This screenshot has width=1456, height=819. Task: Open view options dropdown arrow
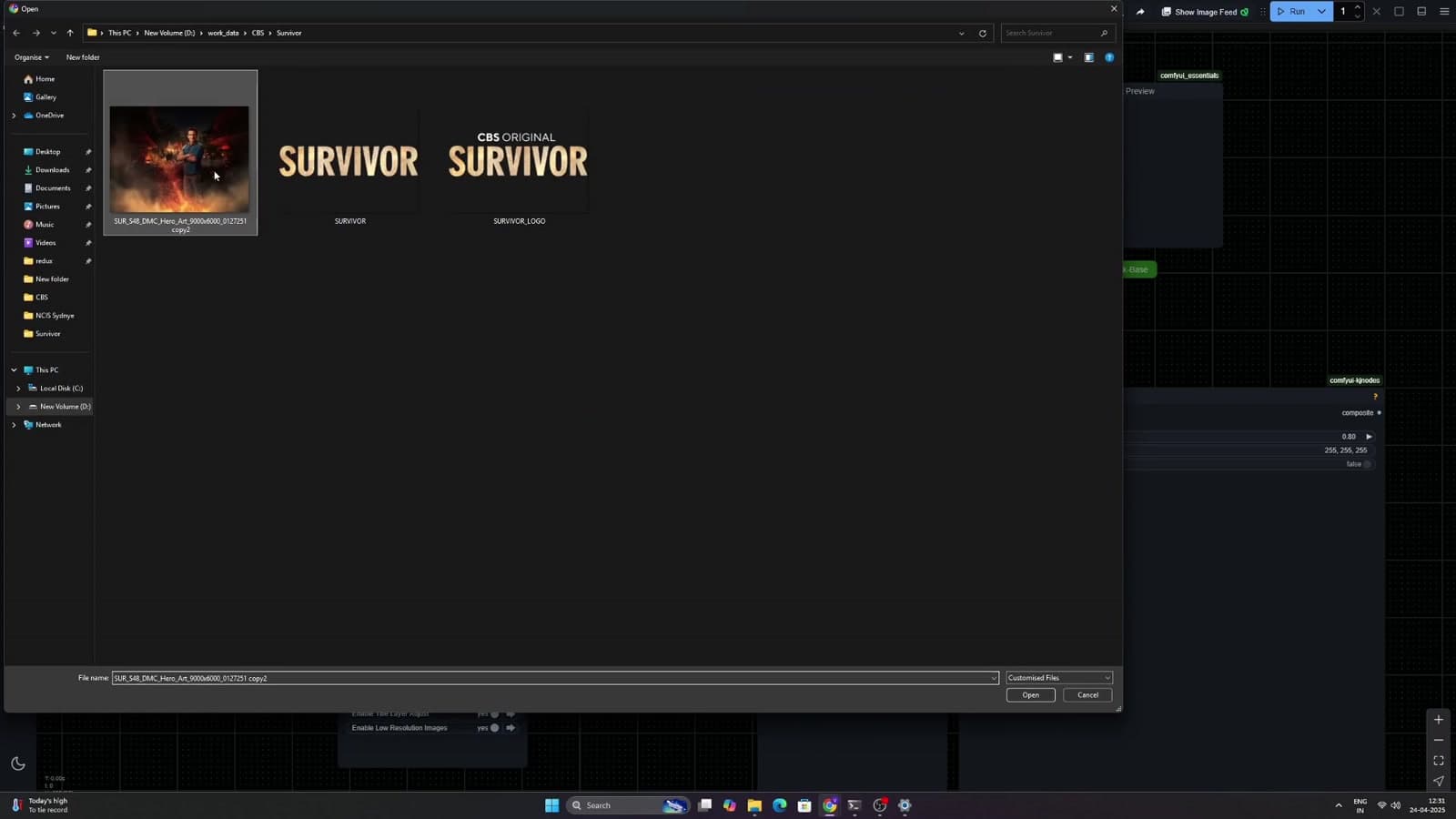[1070, 57]
